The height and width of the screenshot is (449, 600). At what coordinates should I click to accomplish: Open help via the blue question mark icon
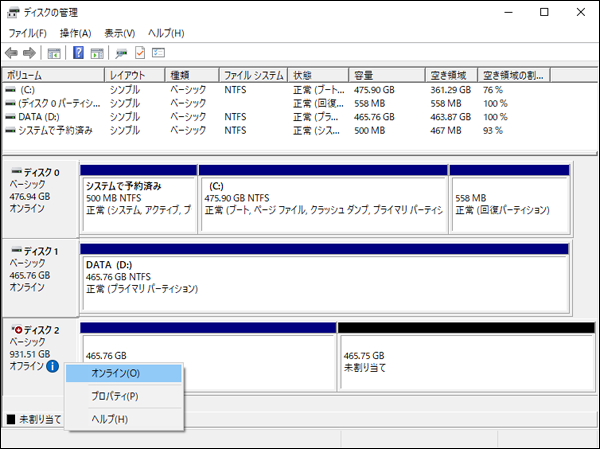coord(79,53)
